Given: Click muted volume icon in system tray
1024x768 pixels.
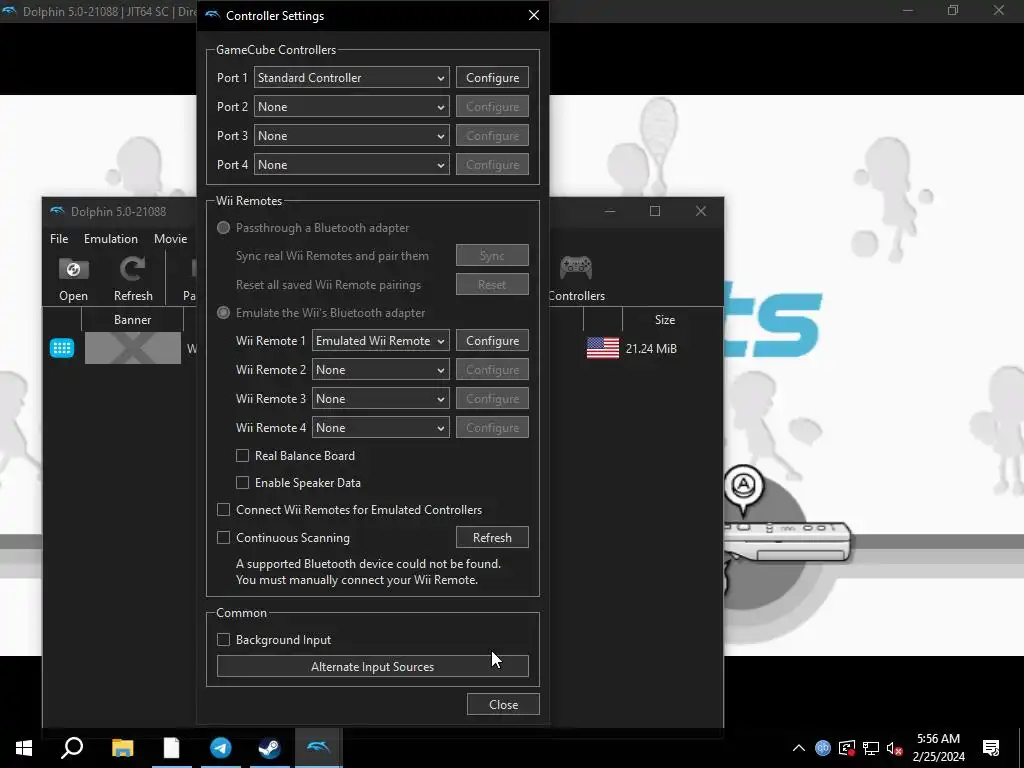Looking at the screenshot, I should pyautogui.click(x=895, y=748).
